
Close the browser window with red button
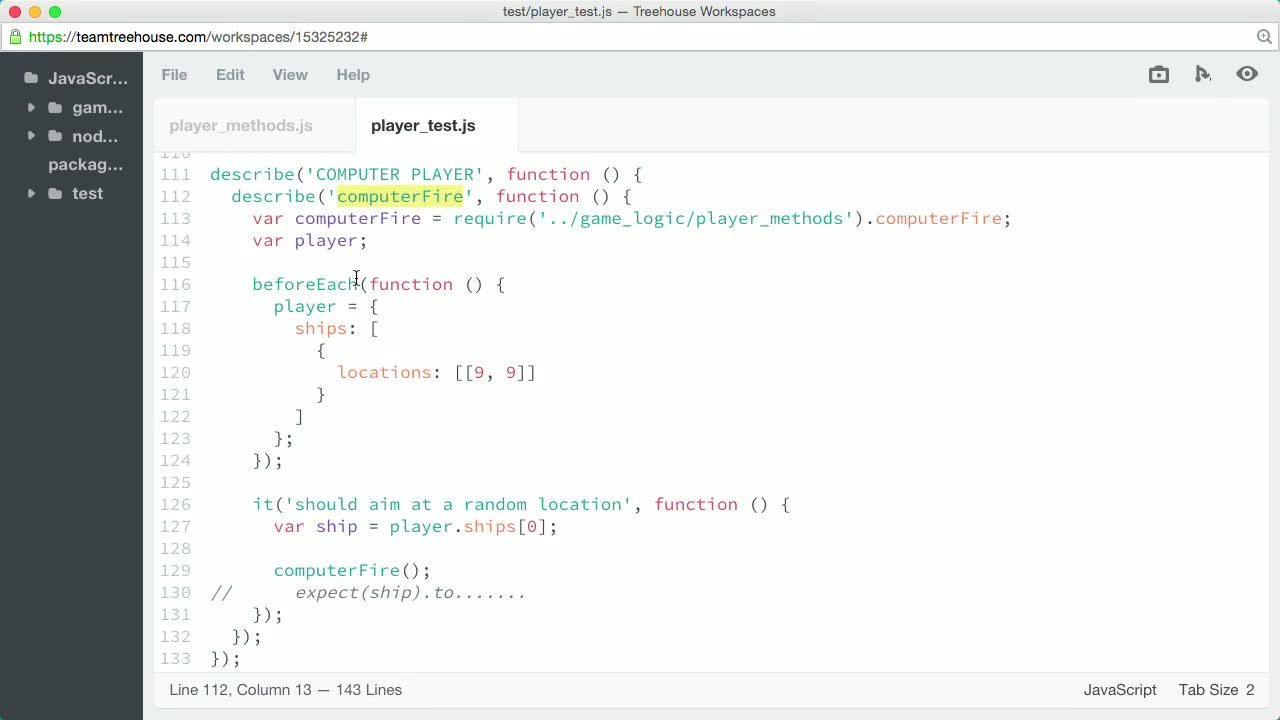click(x=15, y=12)
